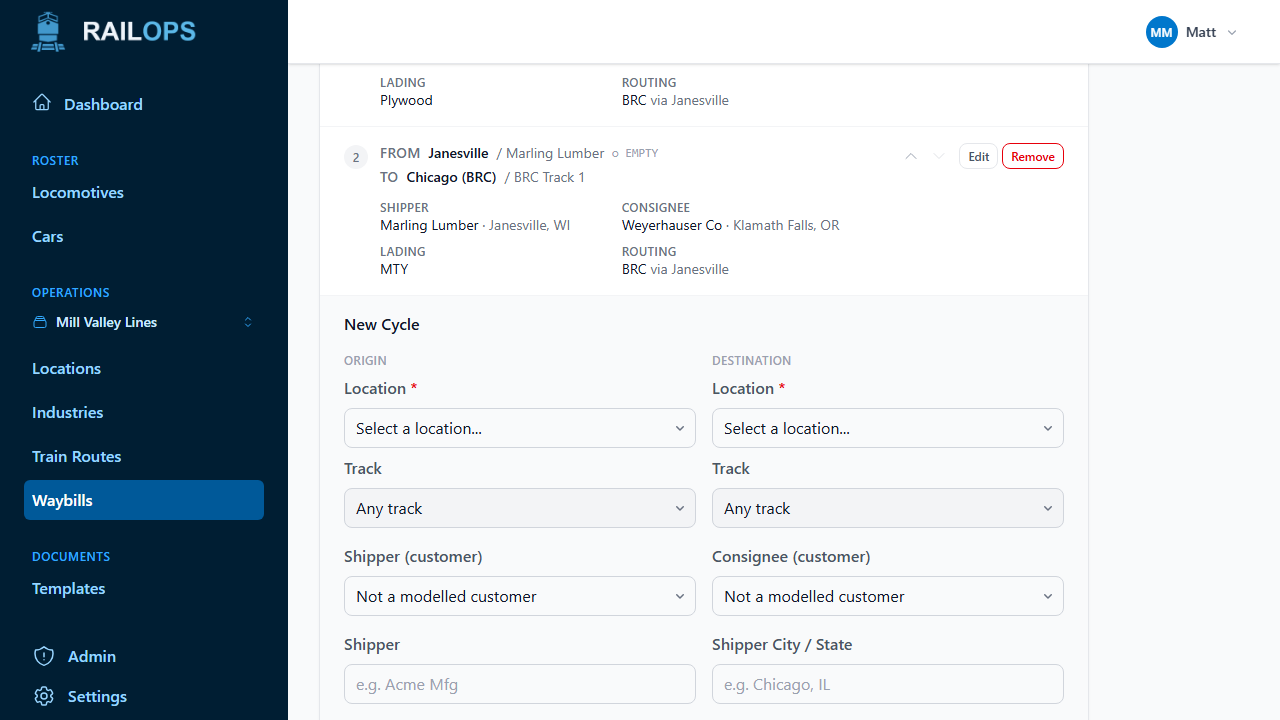Go to Dashboard in the sidebar
This screenshot has height=720, width=1280.
point(144,104)
